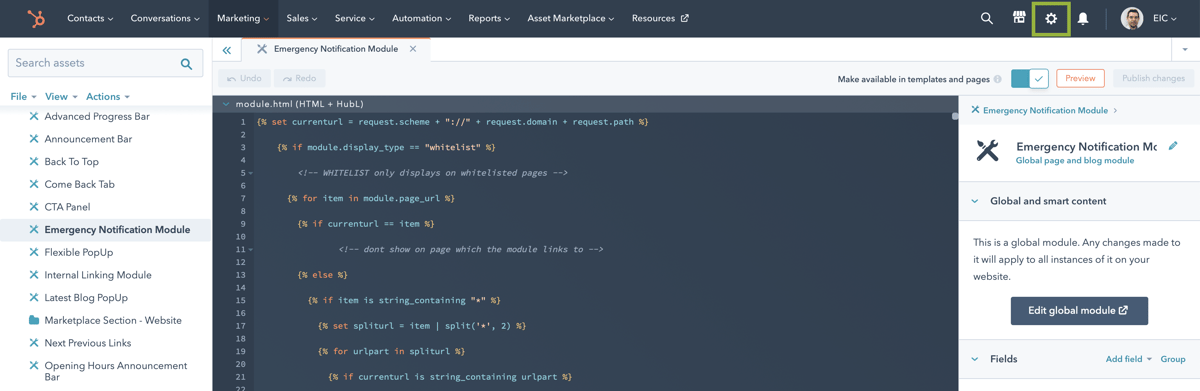Close the Emergency Notification Module tab

click(413, 49)
